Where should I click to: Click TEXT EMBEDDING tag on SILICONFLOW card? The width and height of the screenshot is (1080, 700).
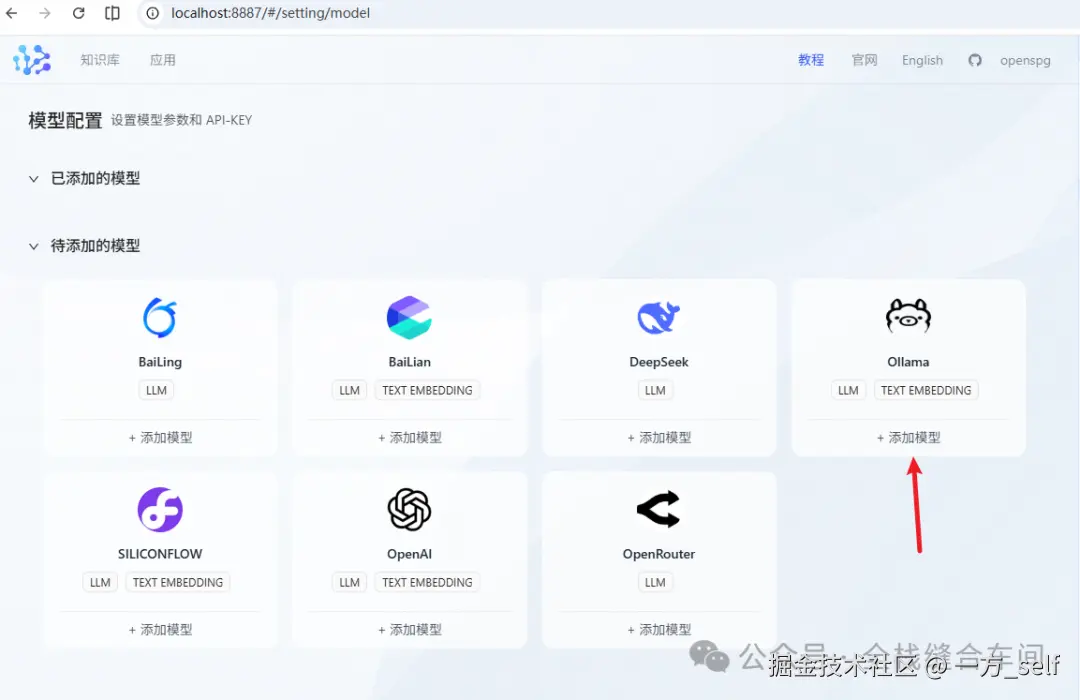(178, 583)
